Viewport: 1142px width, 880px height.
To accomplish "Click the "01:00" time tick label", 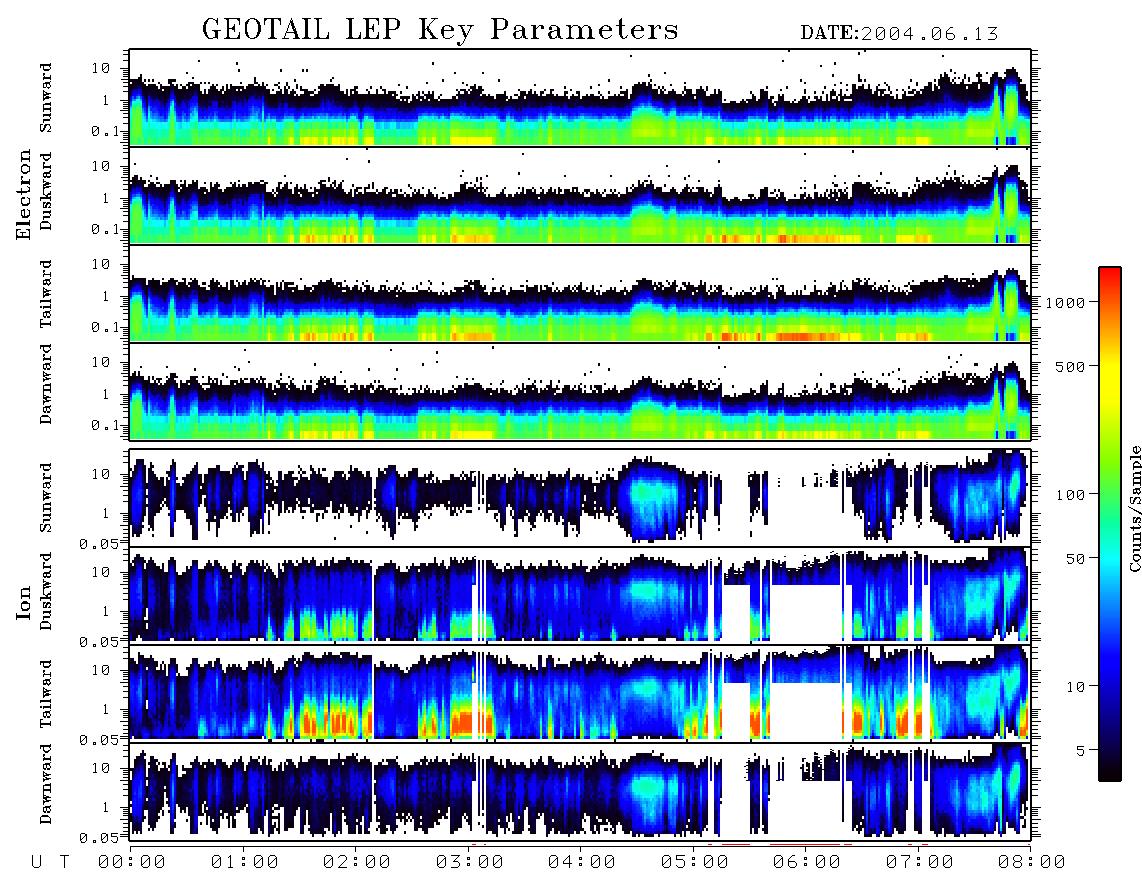I will pos(245,862).
